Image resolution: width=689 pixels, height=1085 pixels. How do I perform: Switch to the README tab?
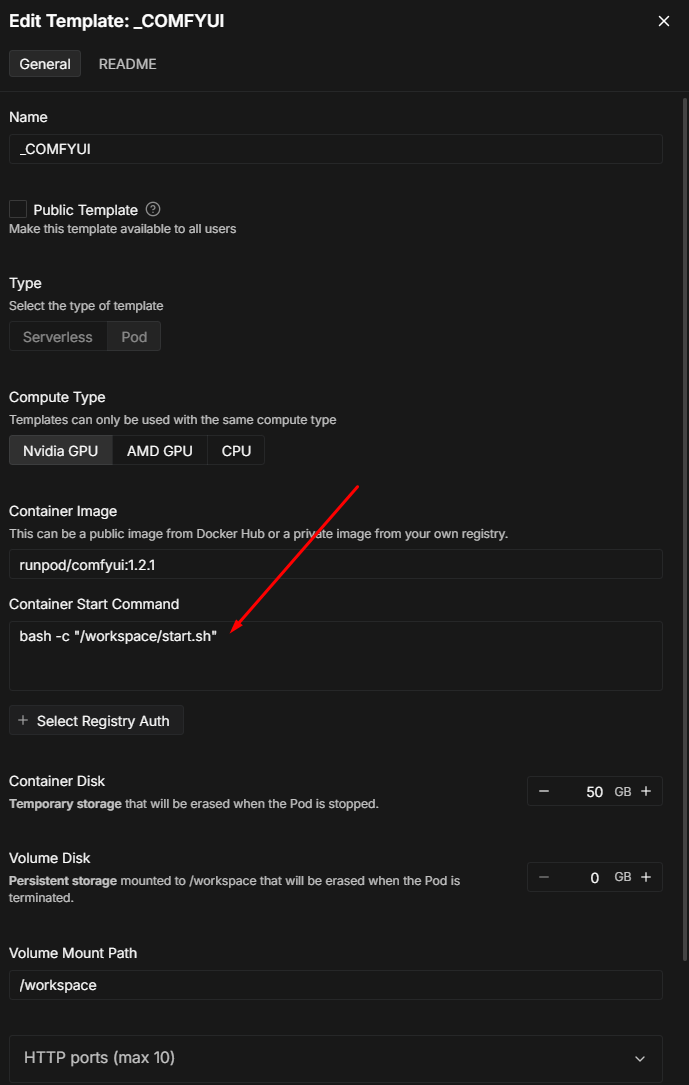127,64
